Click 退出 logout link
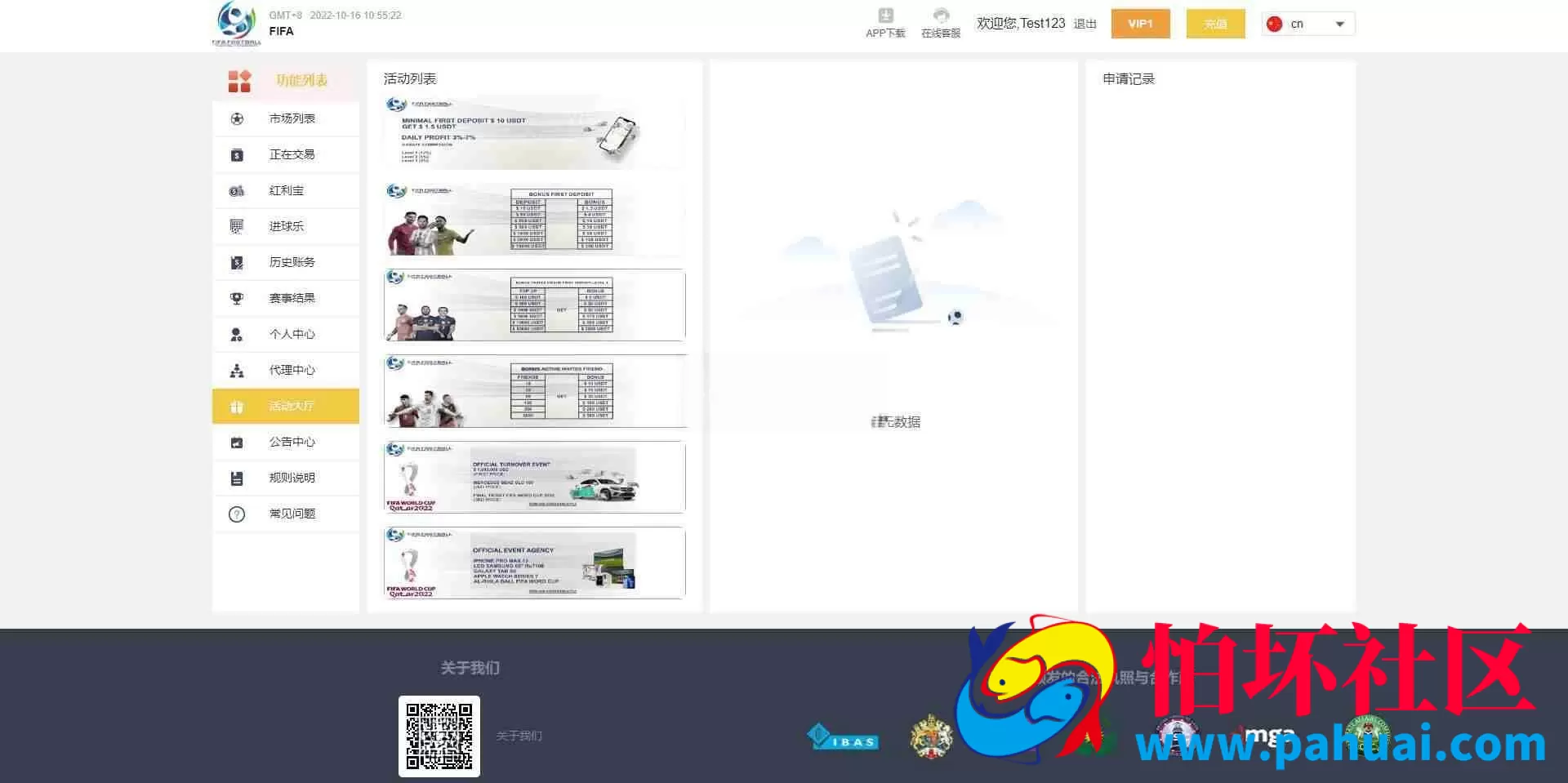The width and height of the screenshot is (1568, 783). (x=1085, y=24)
